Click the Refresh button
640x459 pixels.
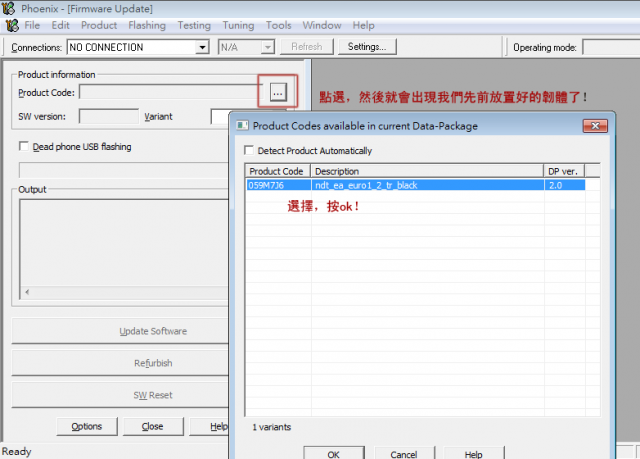(x=307, y=47)
